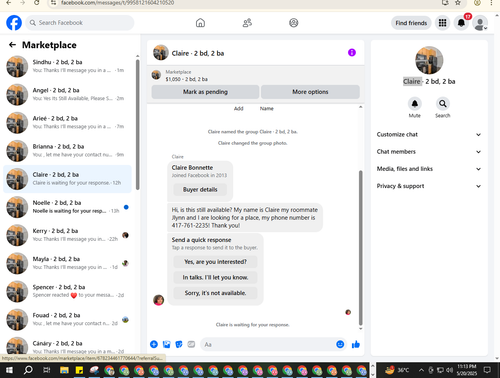500x378 pixels.
Task: Choose a sticker in the composer
Action: point(179,344)
